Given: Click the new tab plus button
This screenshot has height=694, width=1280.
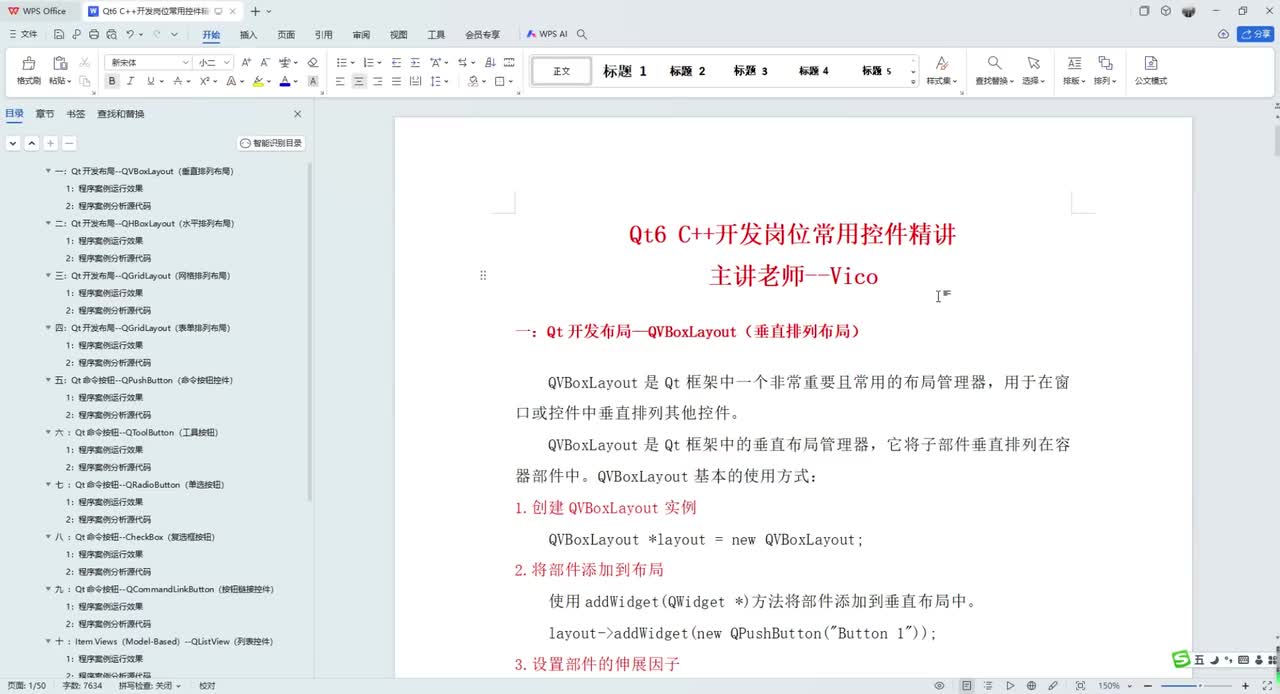Looking at the screenshot, I should 255,11.
